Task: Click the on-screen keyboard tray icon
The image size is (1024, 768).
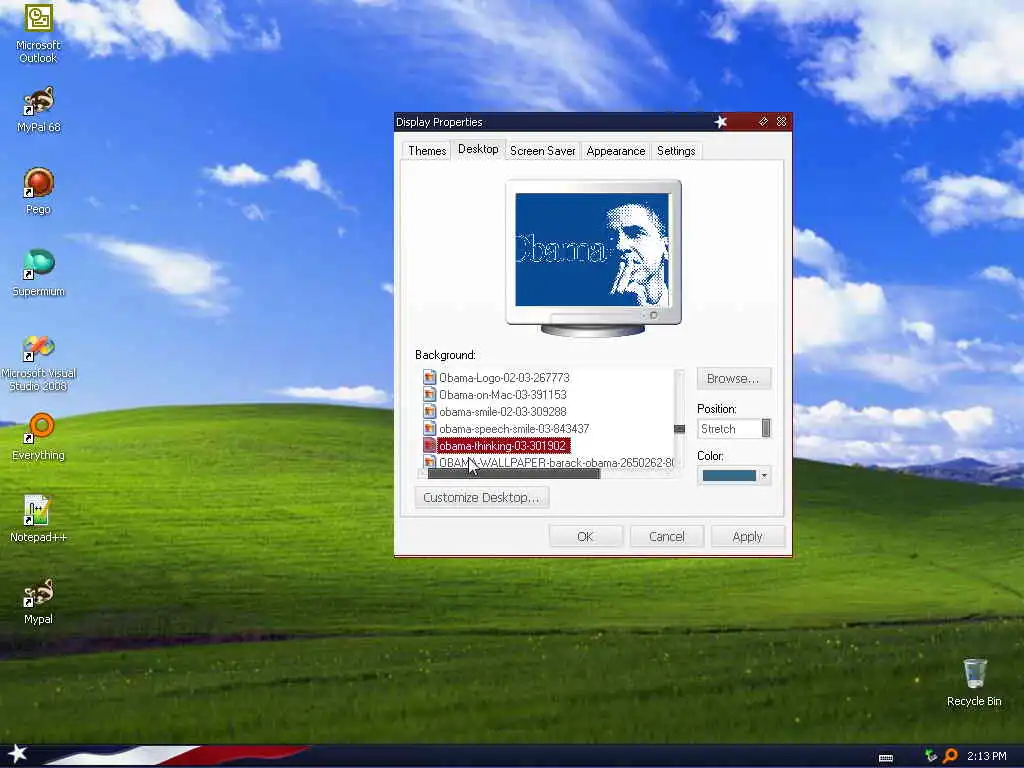Action: [x=886, y=758]
